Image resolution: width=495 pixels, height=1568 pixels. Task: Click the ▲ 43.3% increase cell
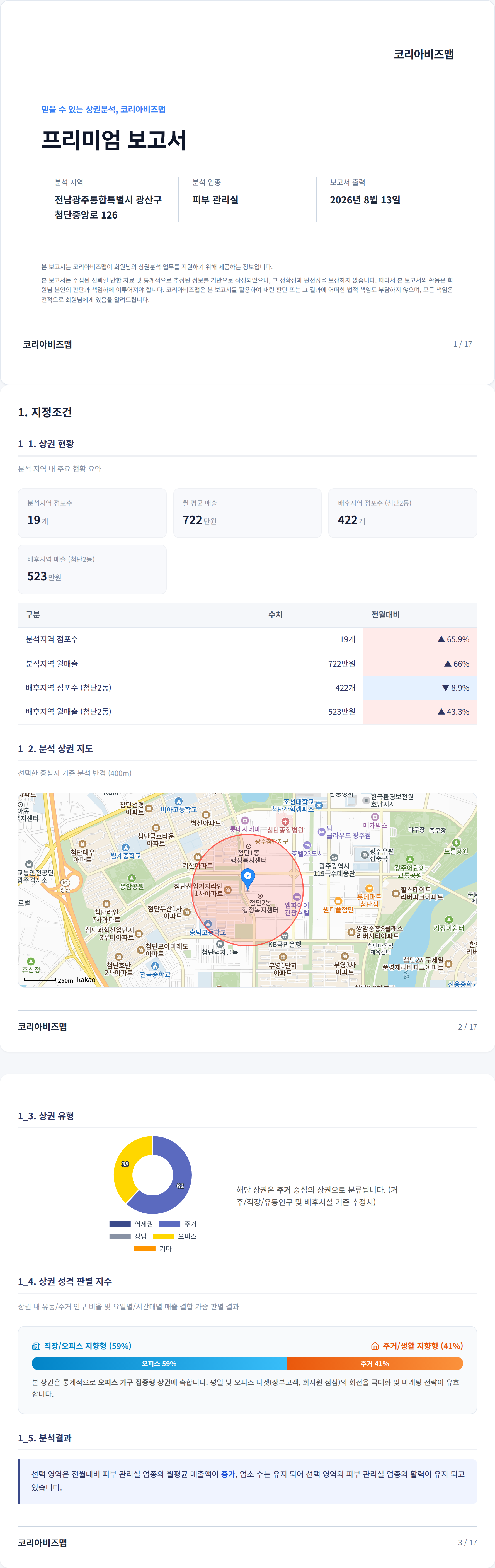point(420,712)
